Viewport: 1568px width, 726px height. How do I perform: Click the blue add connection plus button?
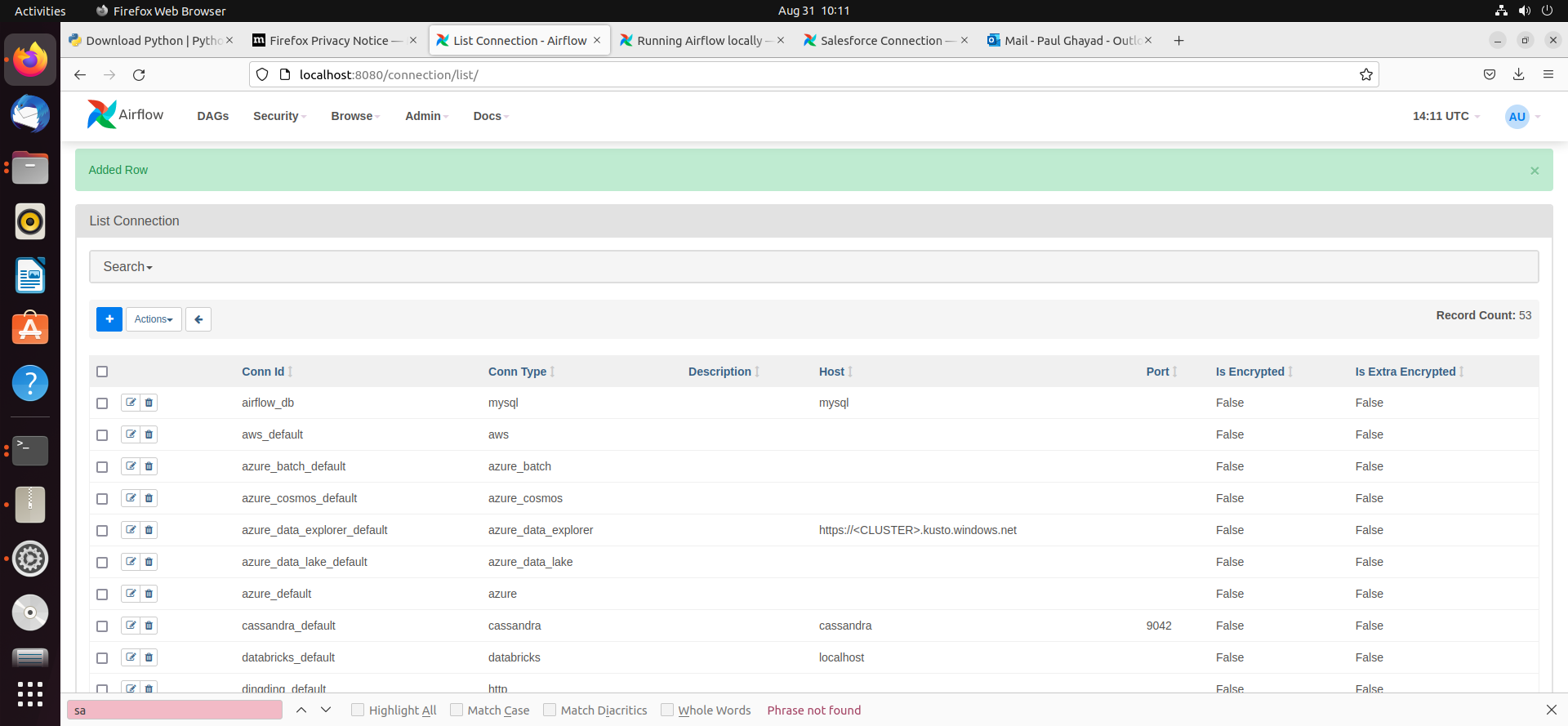pos(109,319)
